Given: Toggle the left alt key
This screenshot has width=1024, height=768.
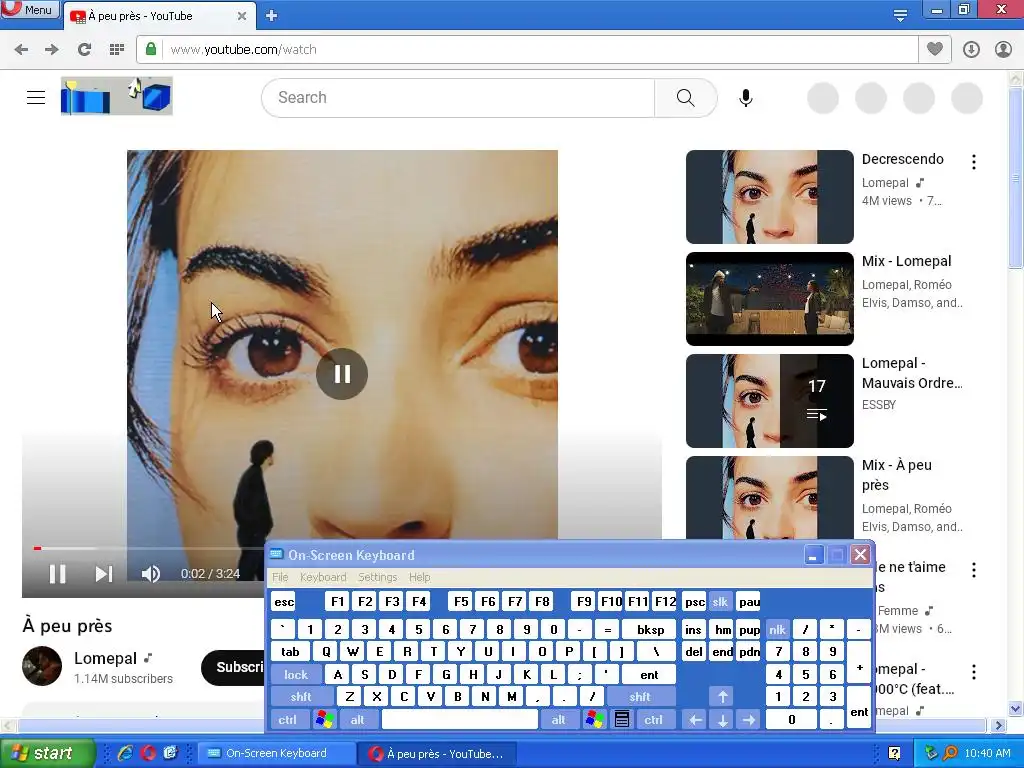Looking at the screenshot, I should pos(357,720).
